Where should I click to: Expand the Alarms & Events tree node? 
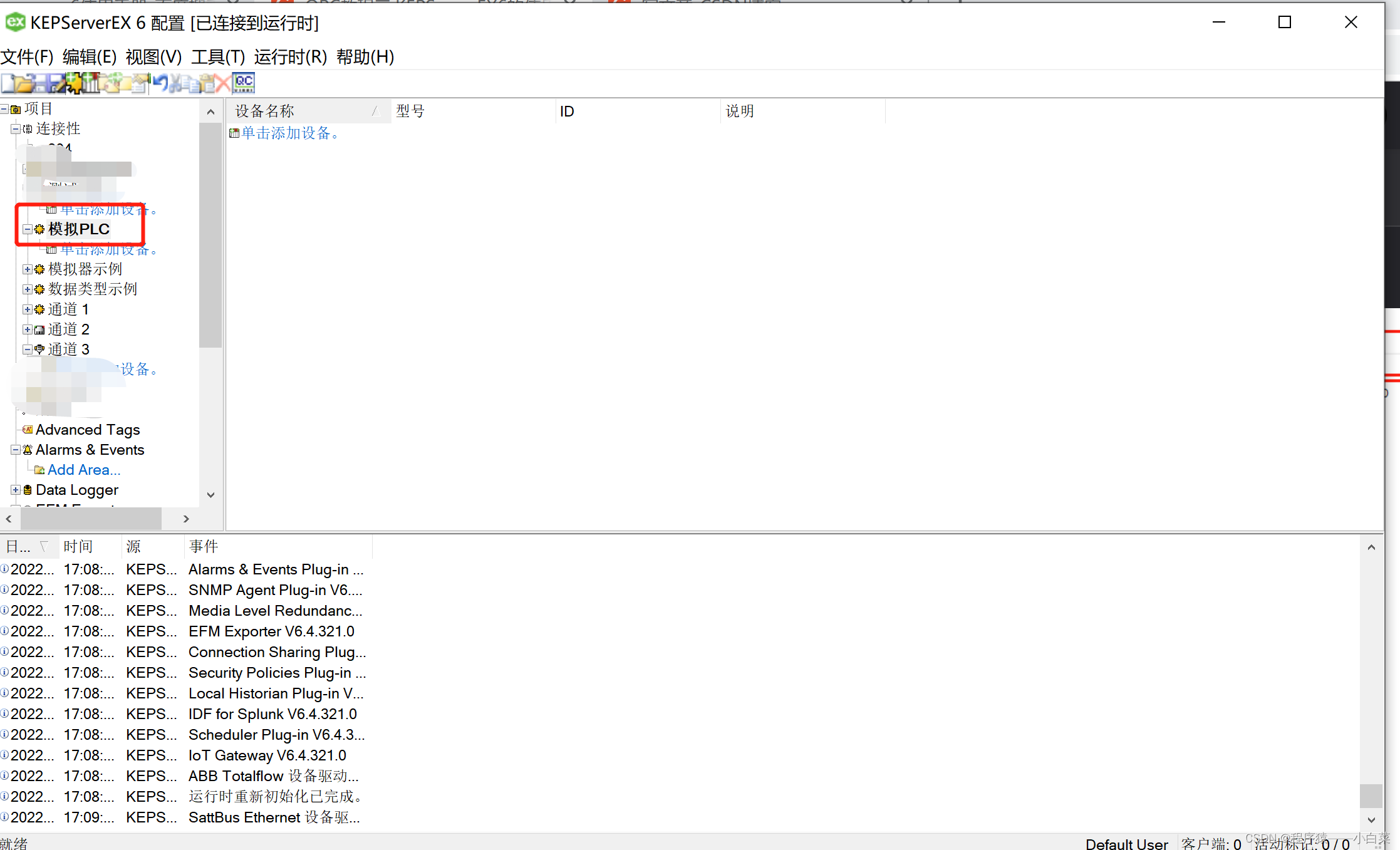point(14,449)
